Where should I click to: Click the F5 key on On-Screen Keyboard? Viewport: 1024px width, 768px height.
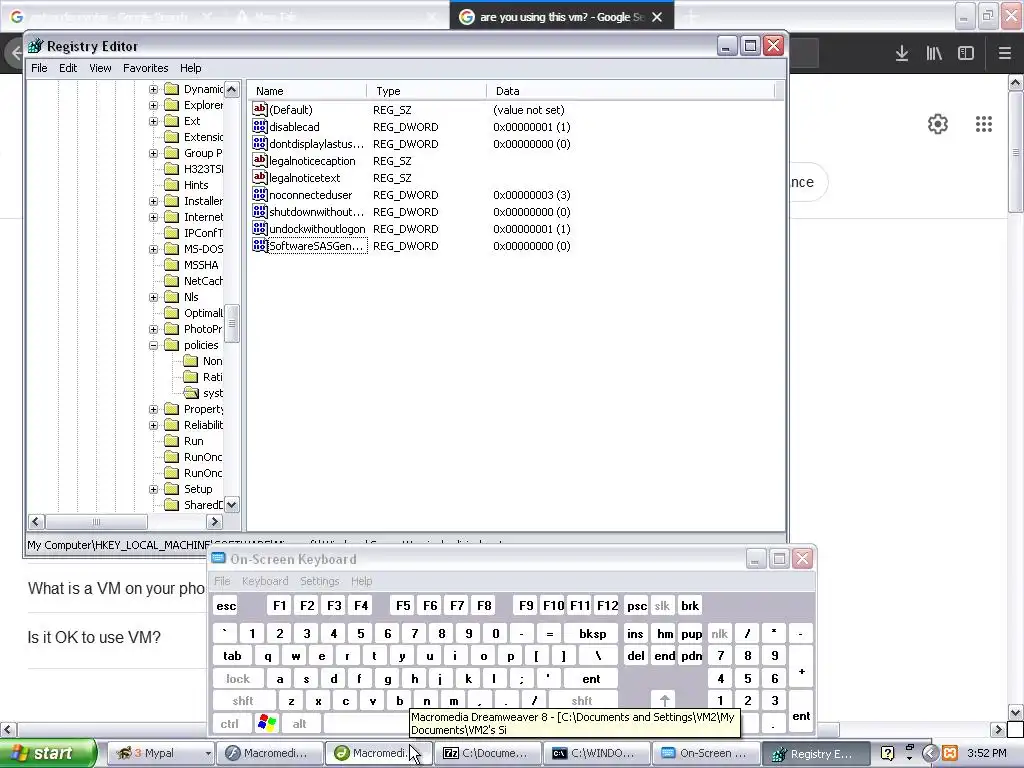coord(404,606)
